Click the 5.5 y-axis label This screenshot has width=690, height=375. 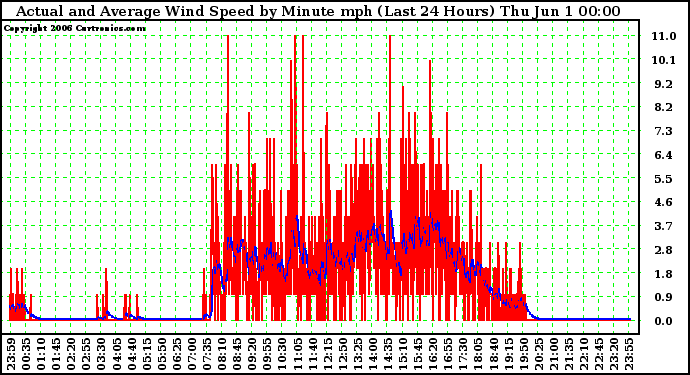(664, 179)
